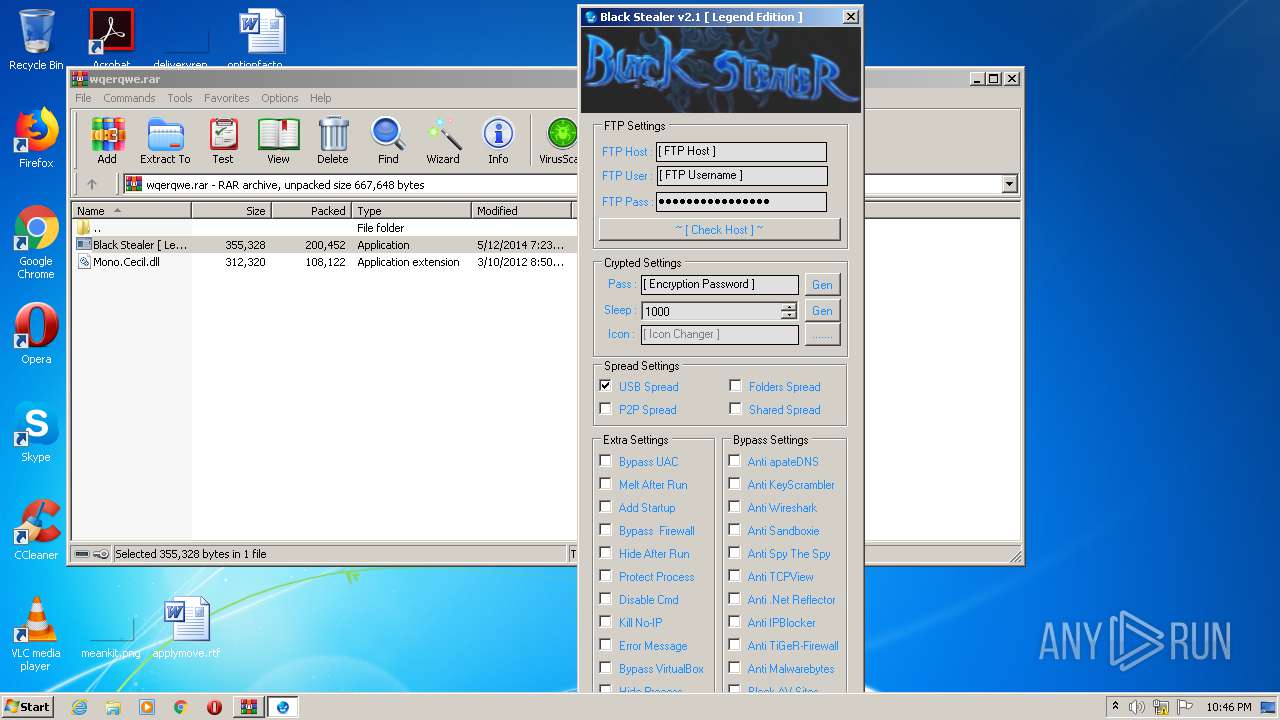Image resolution: width=1280 pixels, height=720 pixels.
Task: Open Recycle Bin desktop icon
Action: tap(36, 40)
